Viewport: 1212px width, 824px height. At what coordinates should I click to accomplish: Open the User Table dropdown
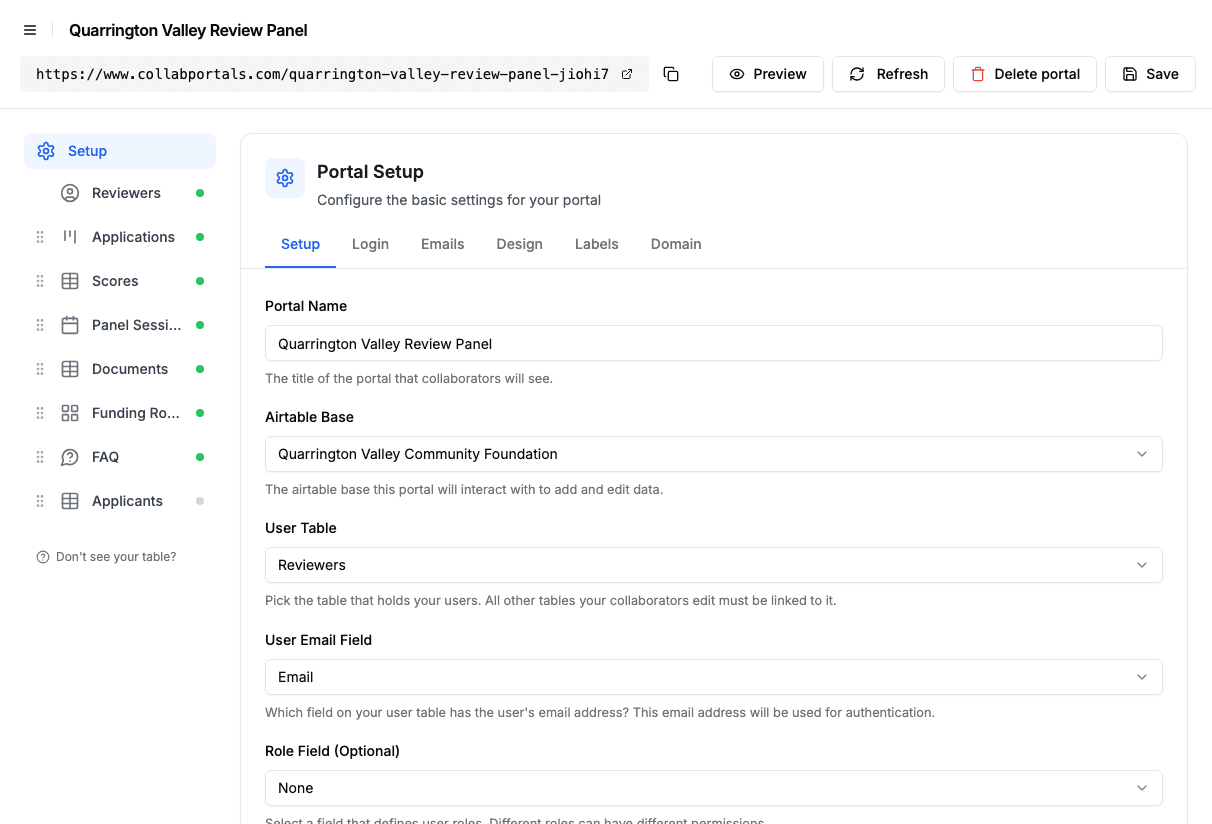coord(714,565)
